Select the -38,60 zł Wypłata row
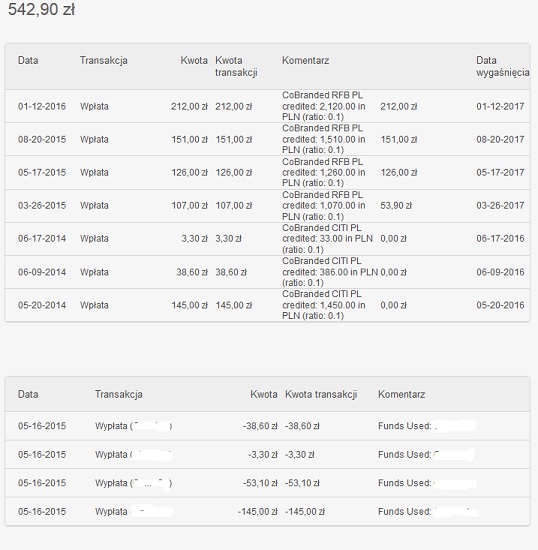The width and height of the screenshot is (538, 550). (x=267, y=426)
